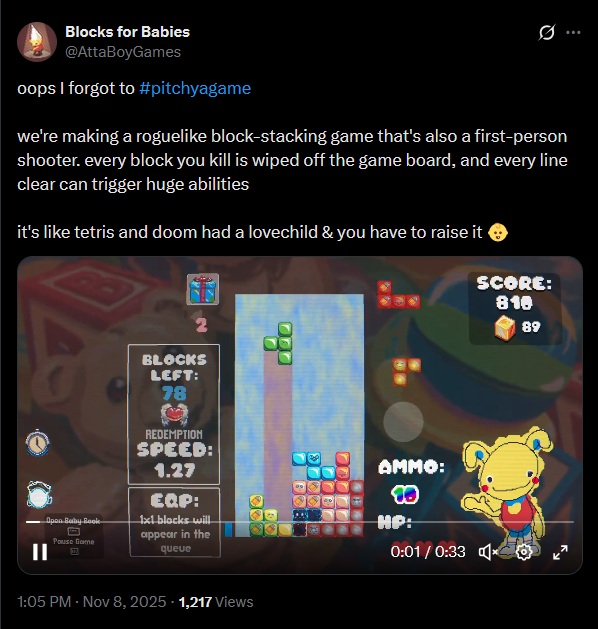Click the #pitchyagame hashtag link

[x=195, y=88]
